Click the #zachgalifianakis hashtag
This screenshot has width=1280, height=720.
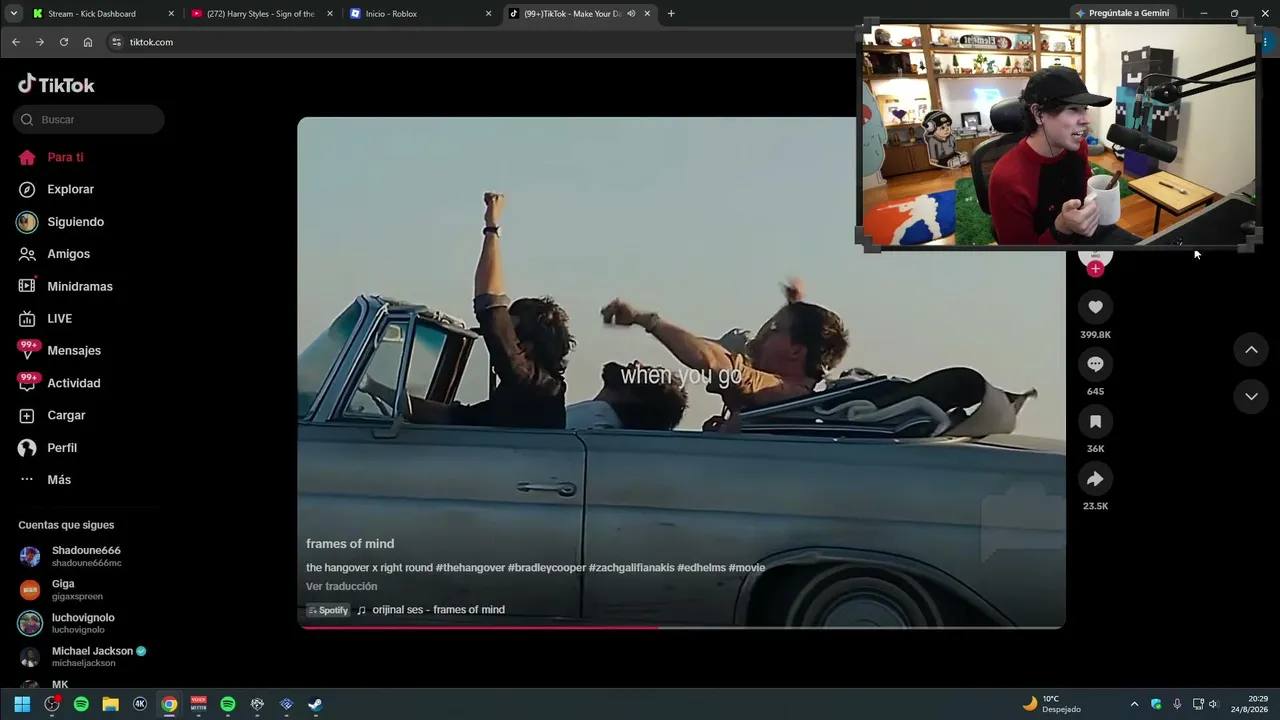(x=631, y=568)
